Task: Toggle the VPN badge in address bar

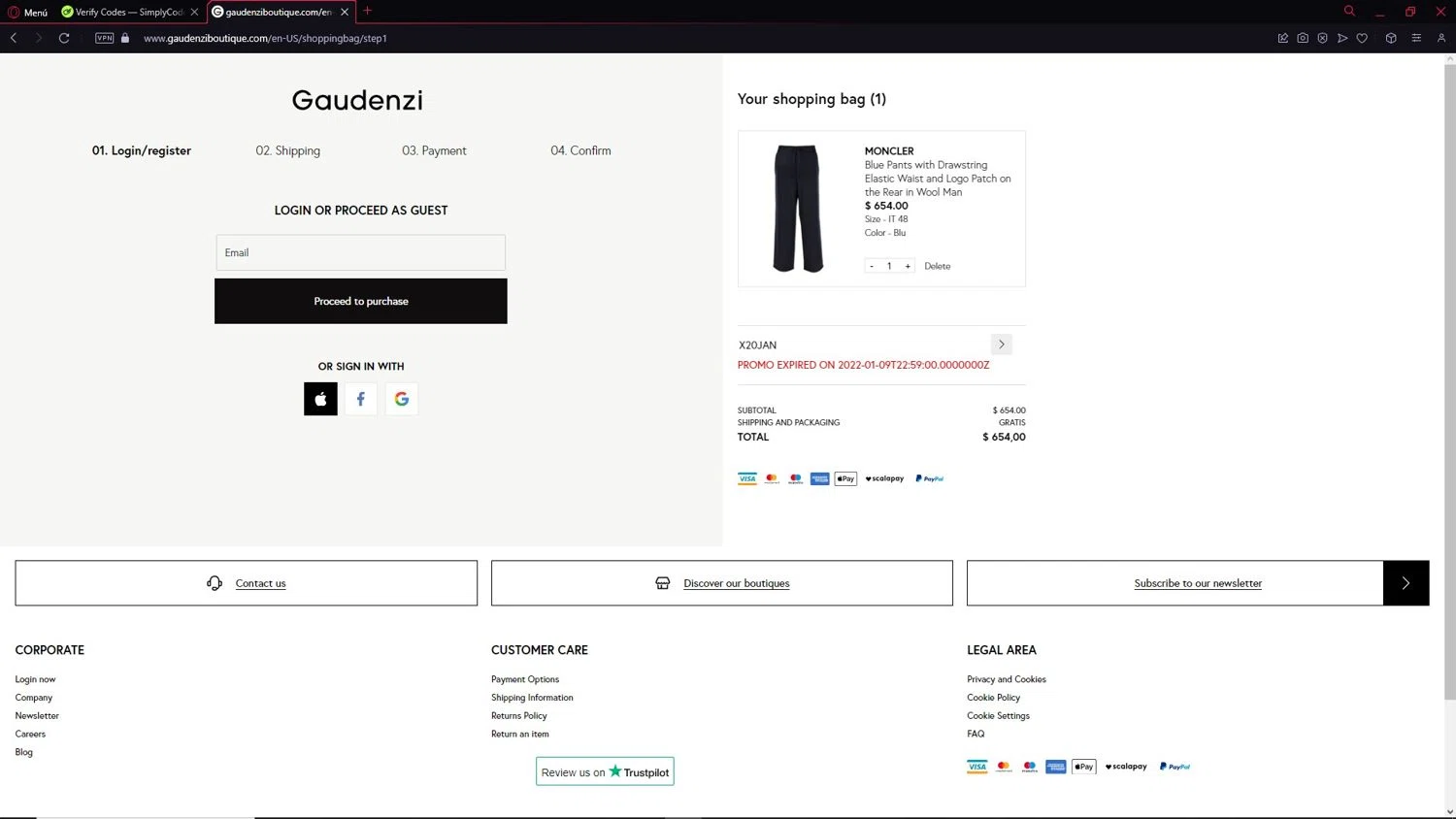Action: click(x=105, y=38)
